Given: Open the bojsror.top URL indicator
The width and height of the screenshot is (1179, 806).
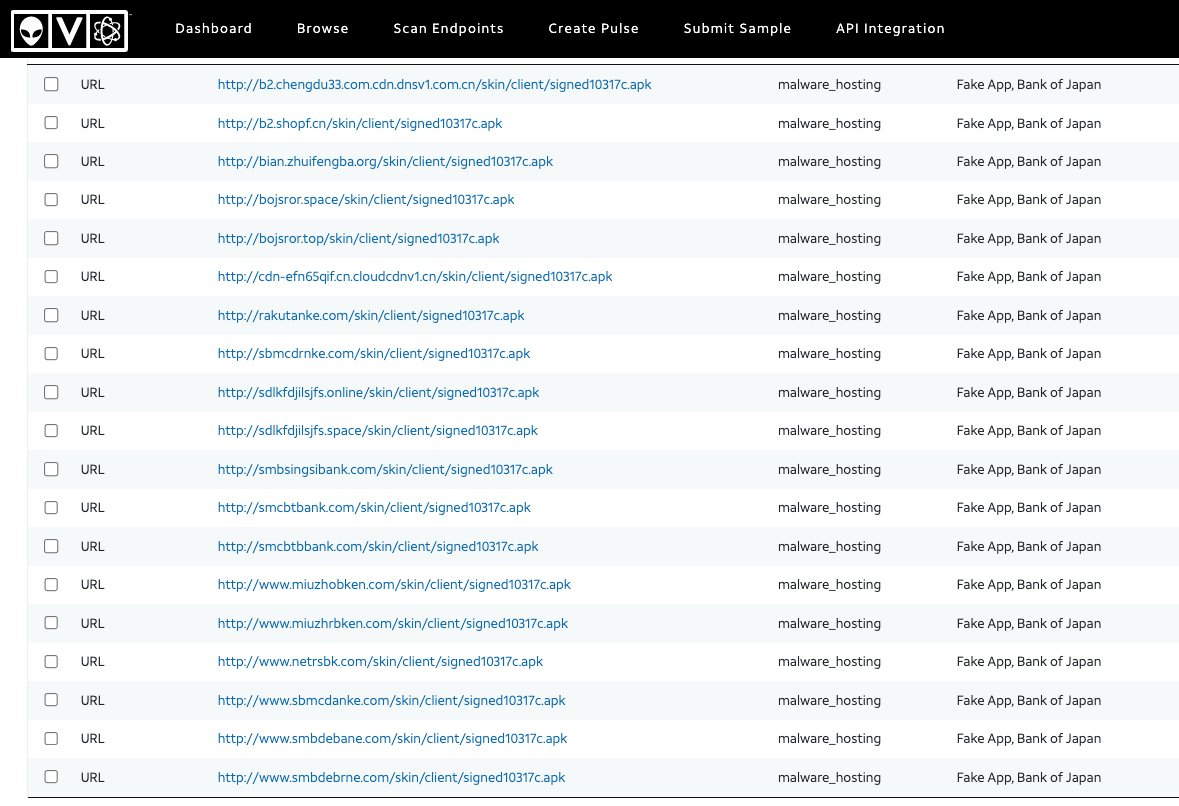Looking at the screenshot, I should [359, 239].
